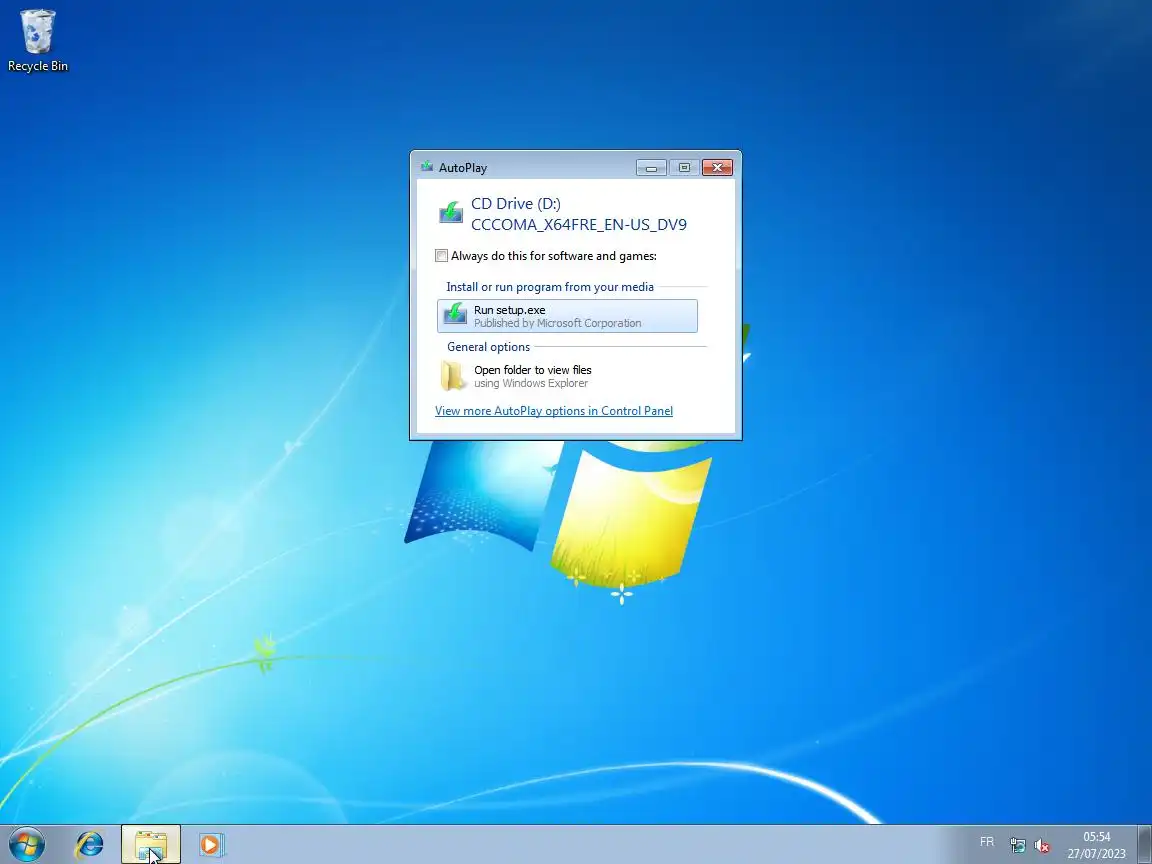
Task: Choose Open folder to view files
Action: tap(567, 376)
